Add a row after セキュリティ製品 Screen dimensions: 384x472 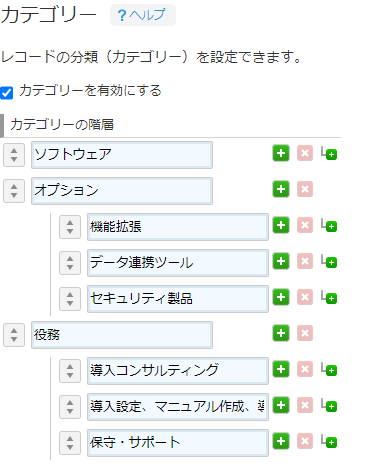[x=281, y=297]
